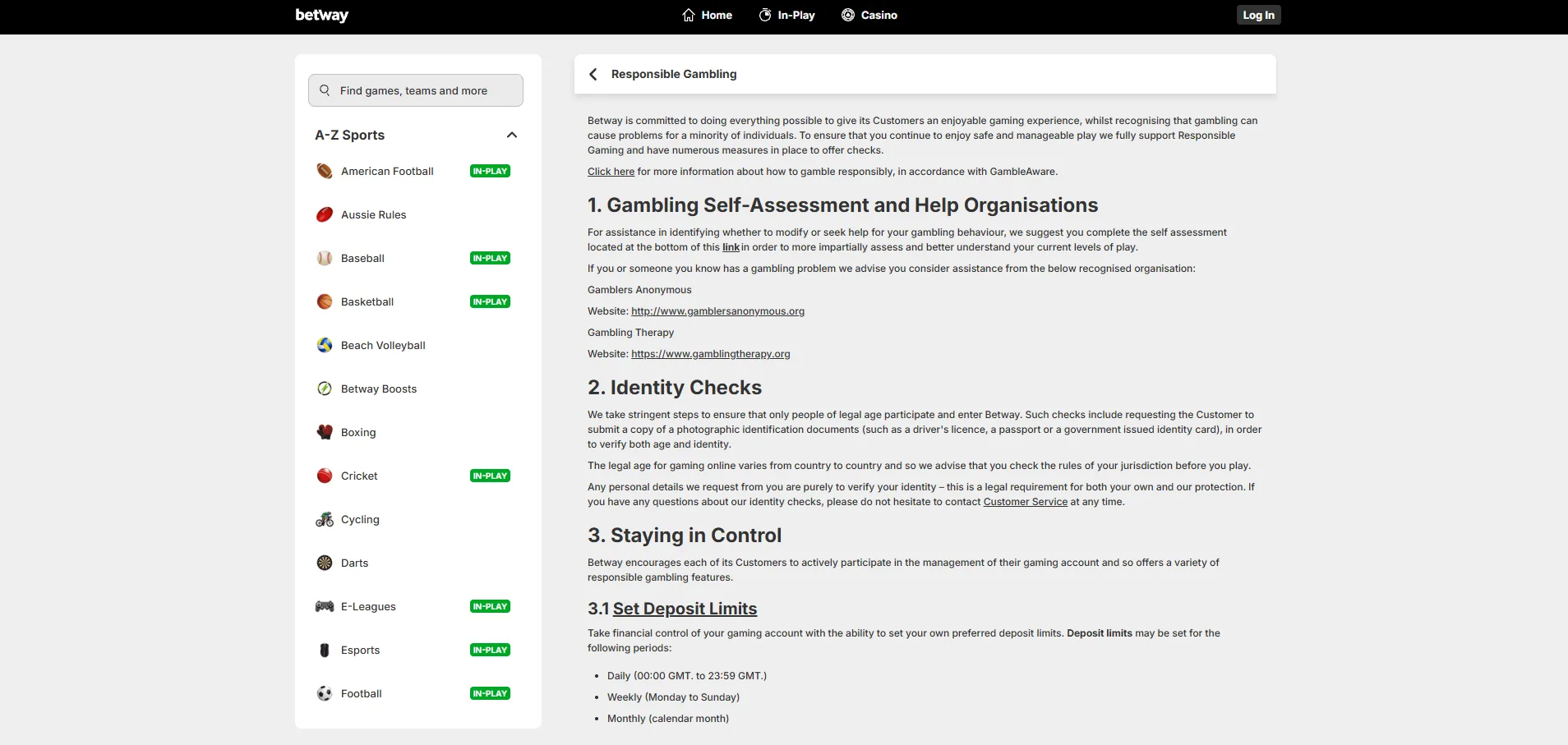Click E-Leagues IN-PLAY badge
Image resolution: width=1568 pixels, height=745 pixels.
490,606
